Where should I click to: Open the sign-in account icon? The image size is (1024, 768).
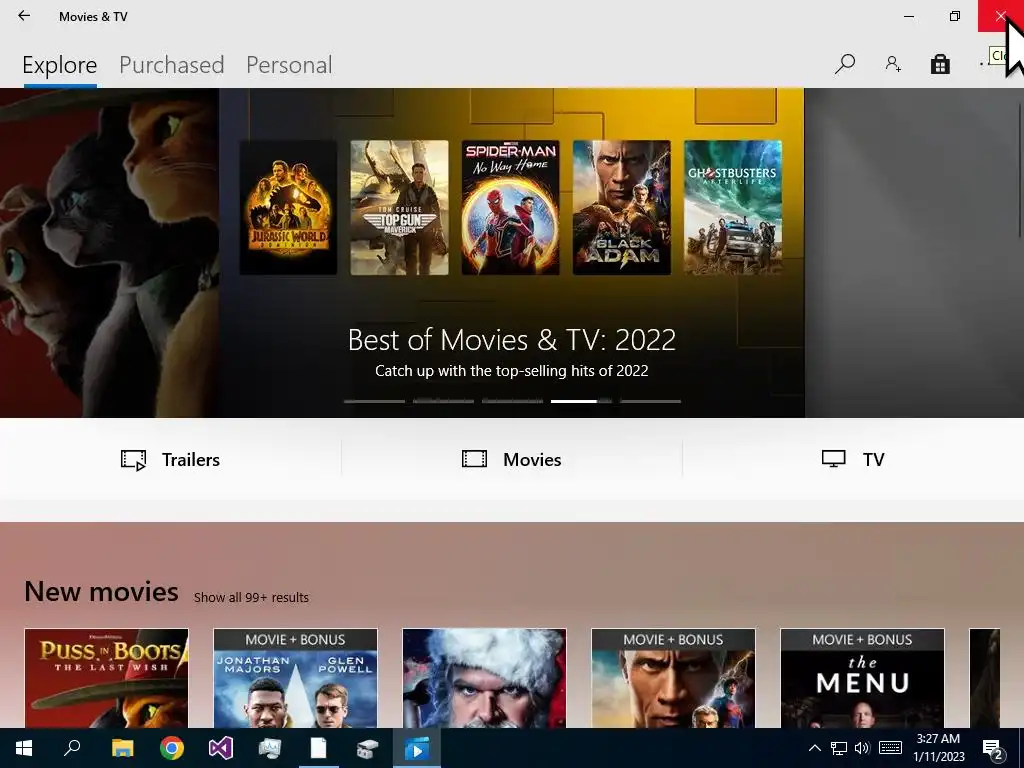pos(893,64)
